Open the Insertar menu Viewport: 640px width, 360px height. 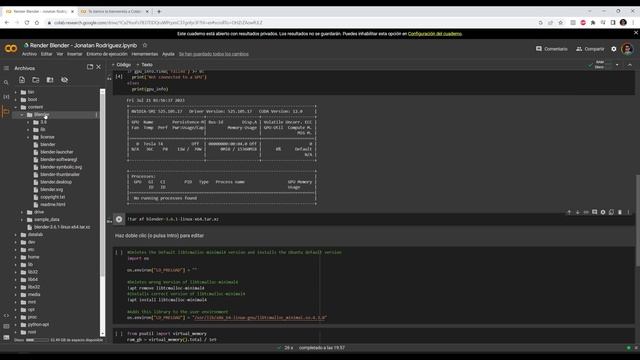click(x=75, y=54)
